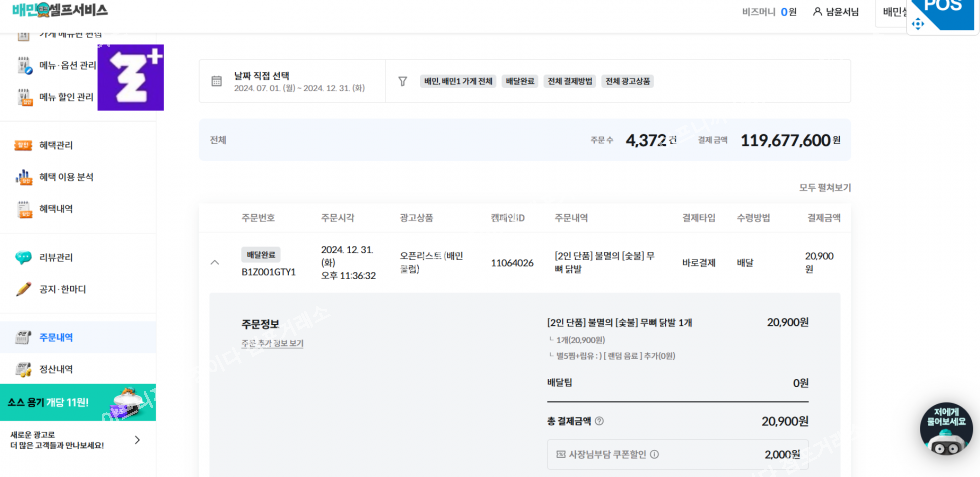Click the purple Z+ overlay icon
The image size is (980, 477).
(130, 77)
